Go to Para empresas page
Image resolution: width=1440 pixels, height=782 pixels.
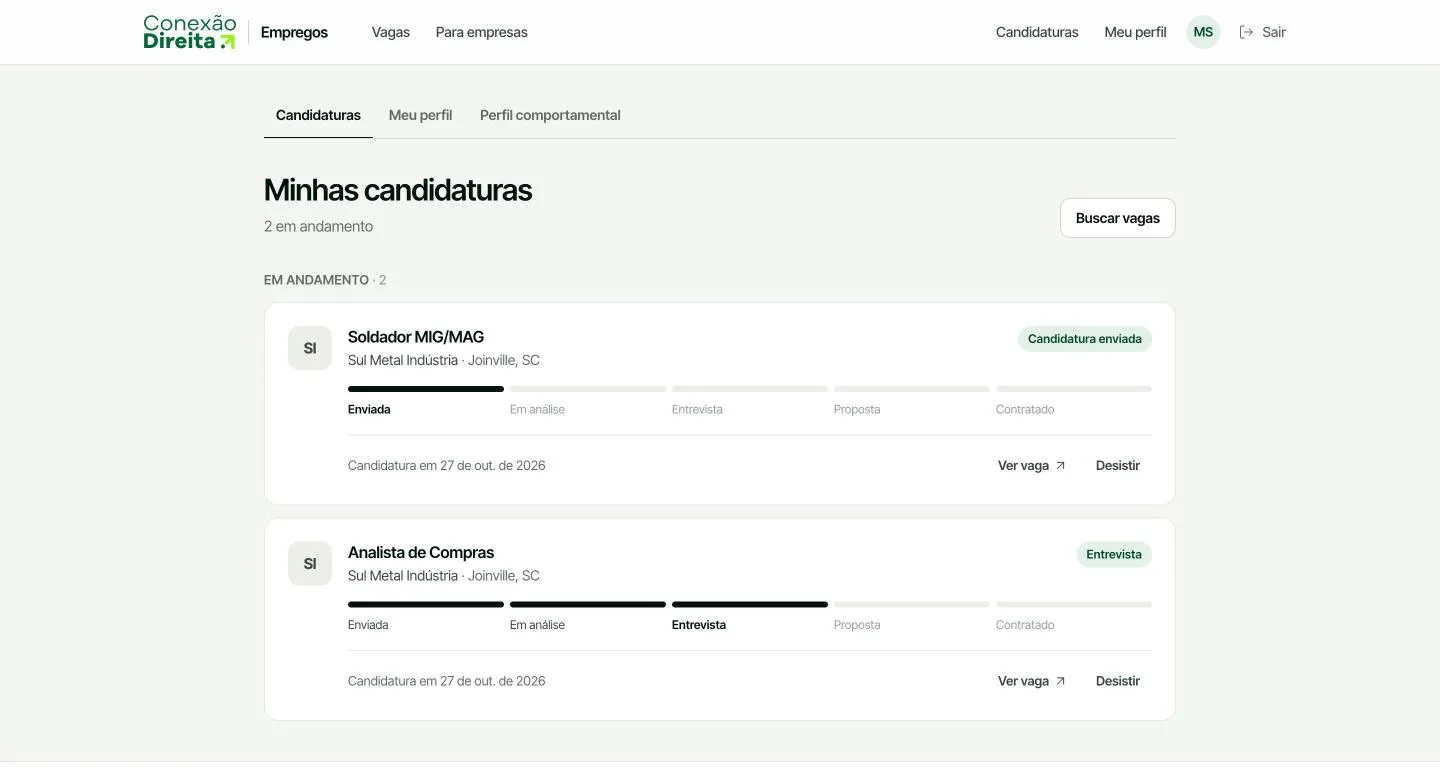coord(482,32)
